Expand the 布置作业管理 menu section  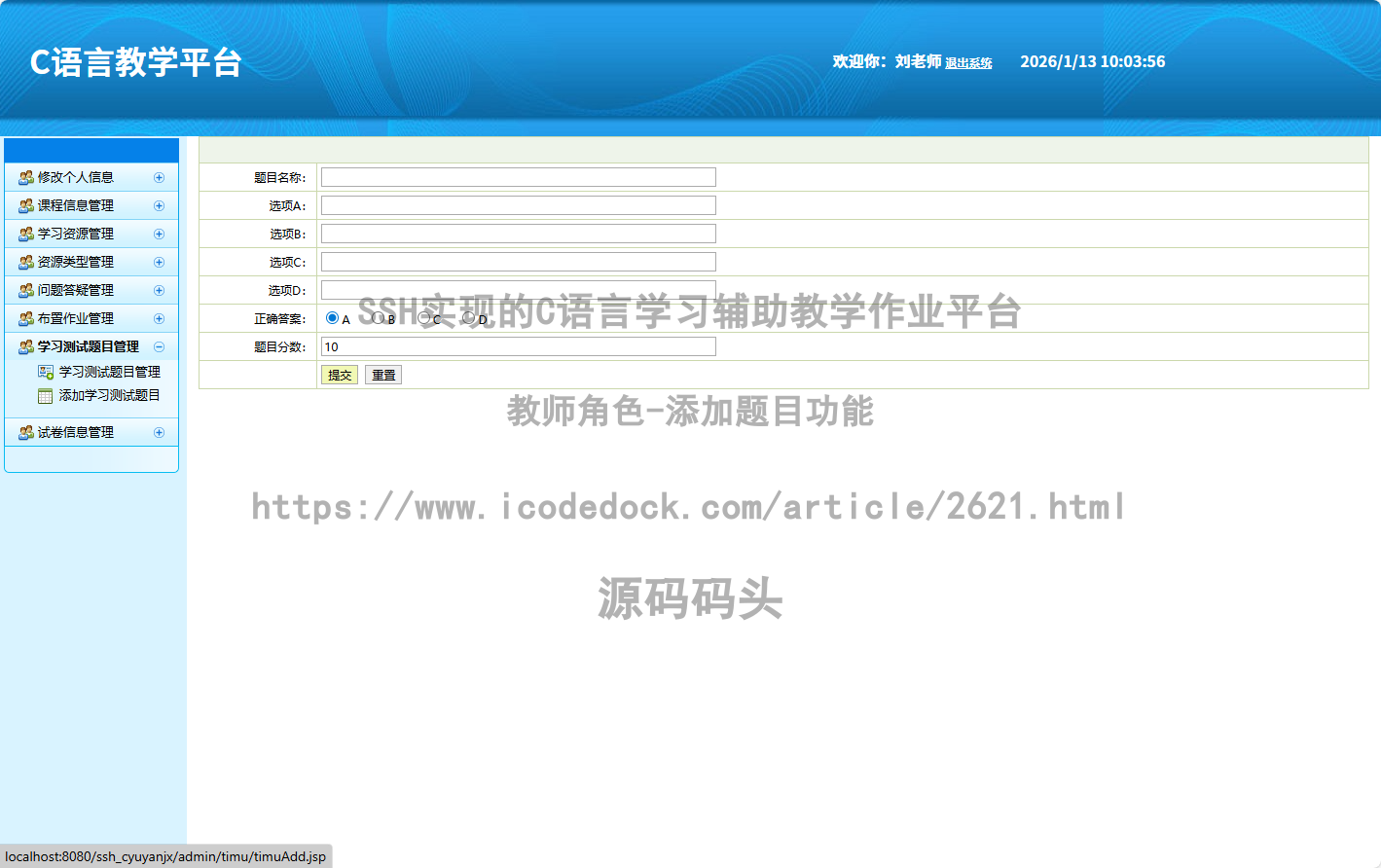[159, 318]
